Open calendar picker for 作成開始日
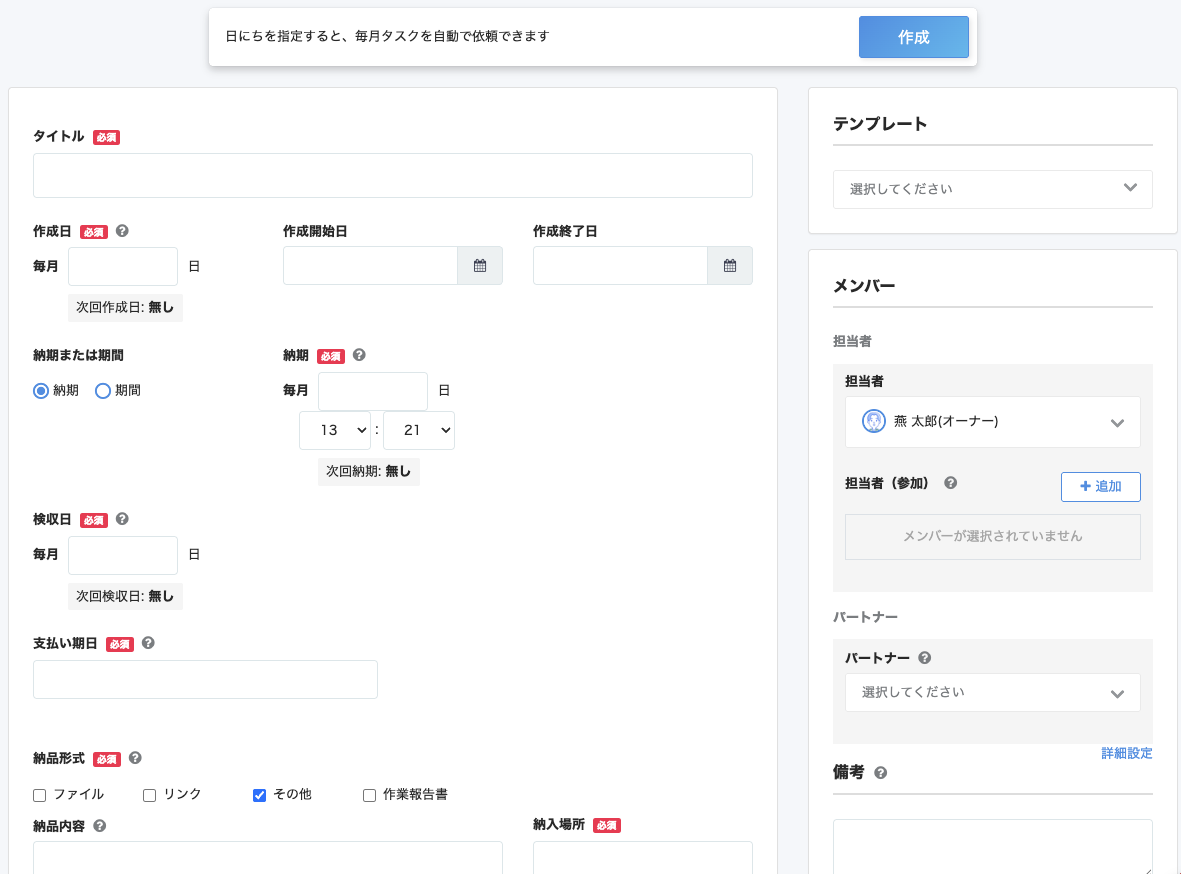Screen dimensions: 1181x874 [479, 265]
